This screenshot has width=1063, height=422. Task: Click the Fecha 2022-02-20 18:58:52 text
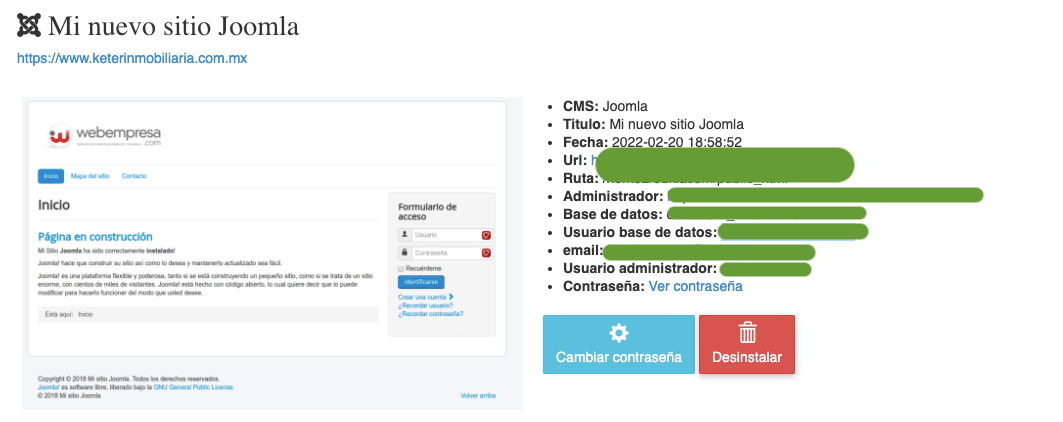click(x=653, y=142)
